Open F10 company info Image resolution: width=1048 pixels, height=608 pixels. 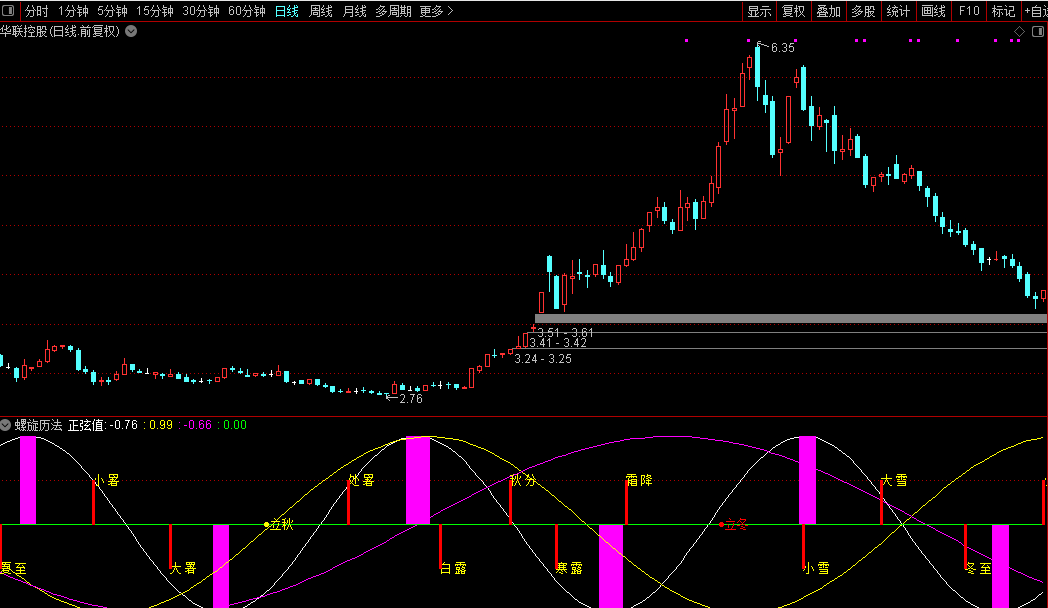(x=968, y=11)
